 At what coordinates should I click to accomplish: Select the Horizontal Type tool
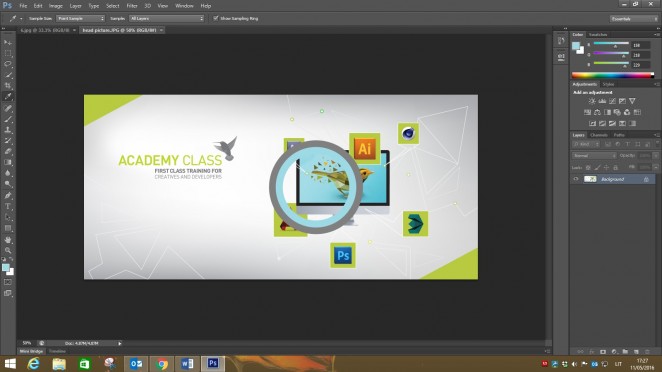tap(8, 206)
